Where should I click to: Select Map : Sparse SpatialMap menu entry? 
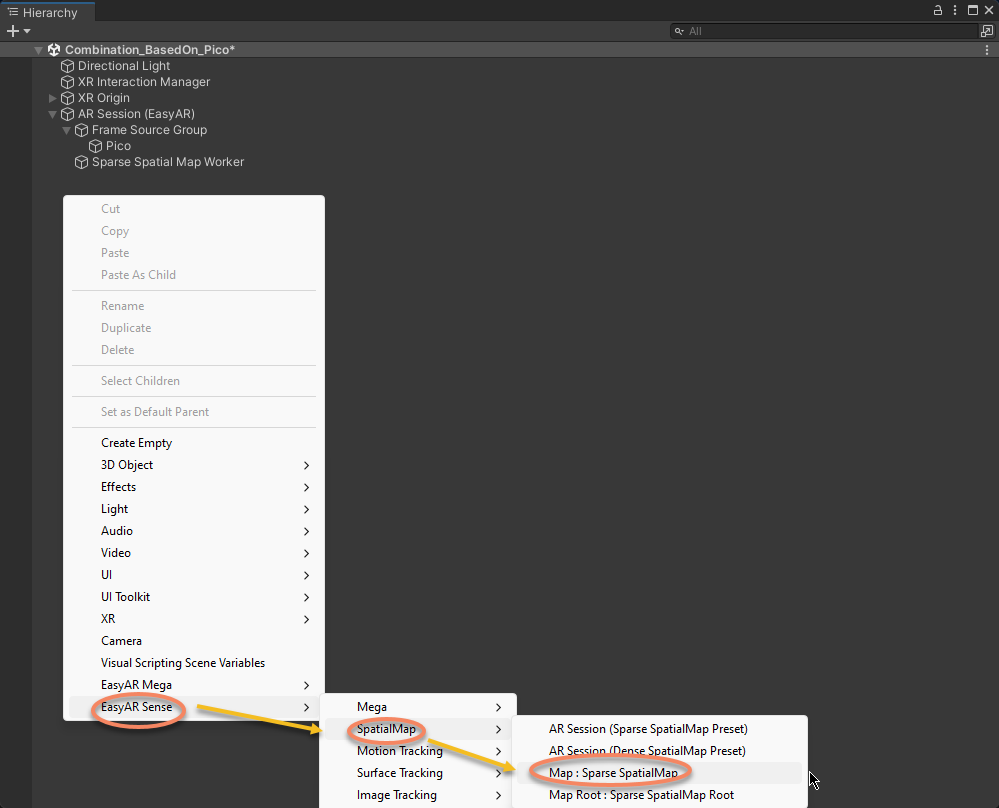coord(613,773)
